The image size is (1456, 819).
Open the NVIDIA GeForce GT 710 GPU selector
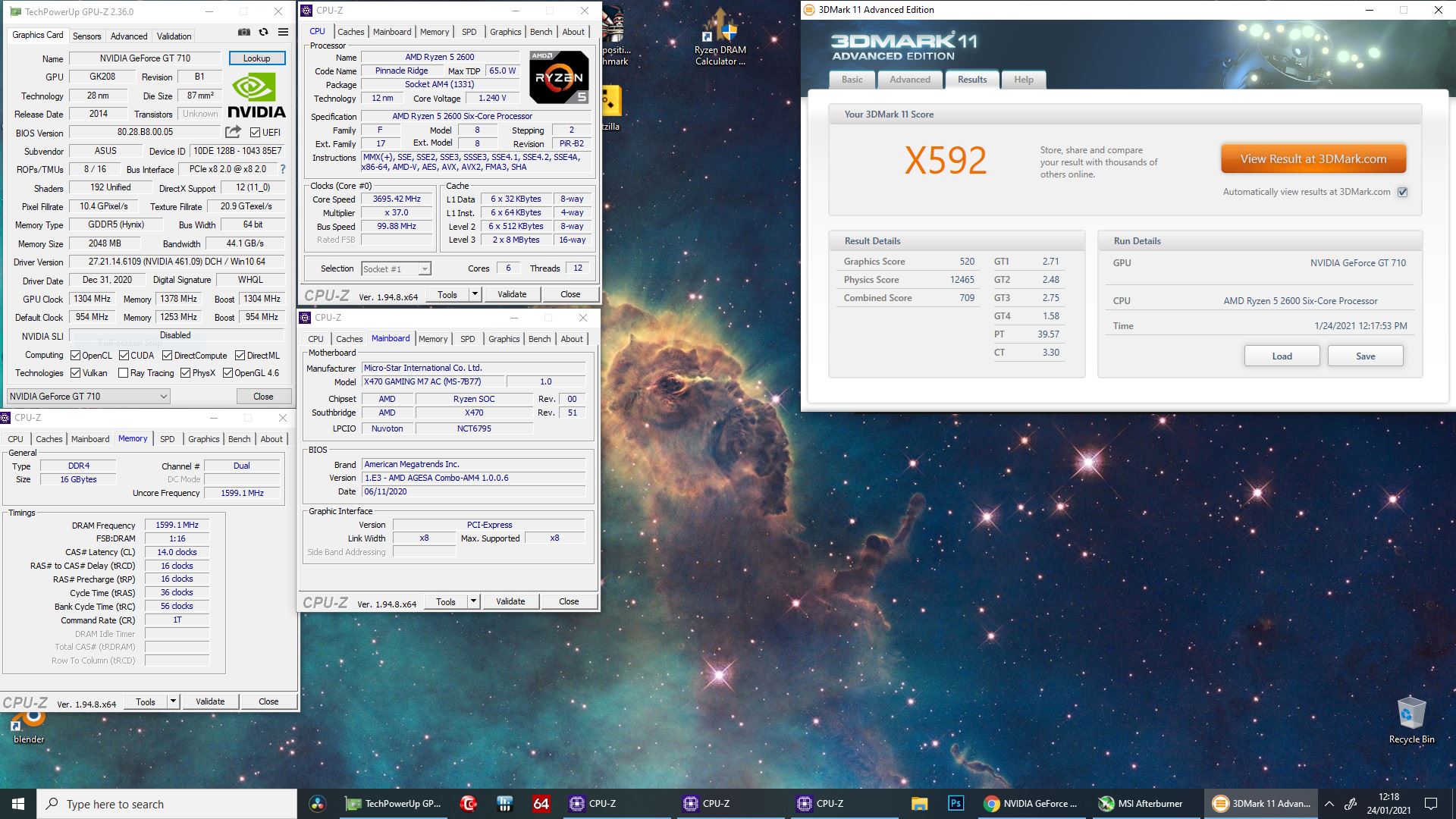pyautogui.click(x=89, y=396)
